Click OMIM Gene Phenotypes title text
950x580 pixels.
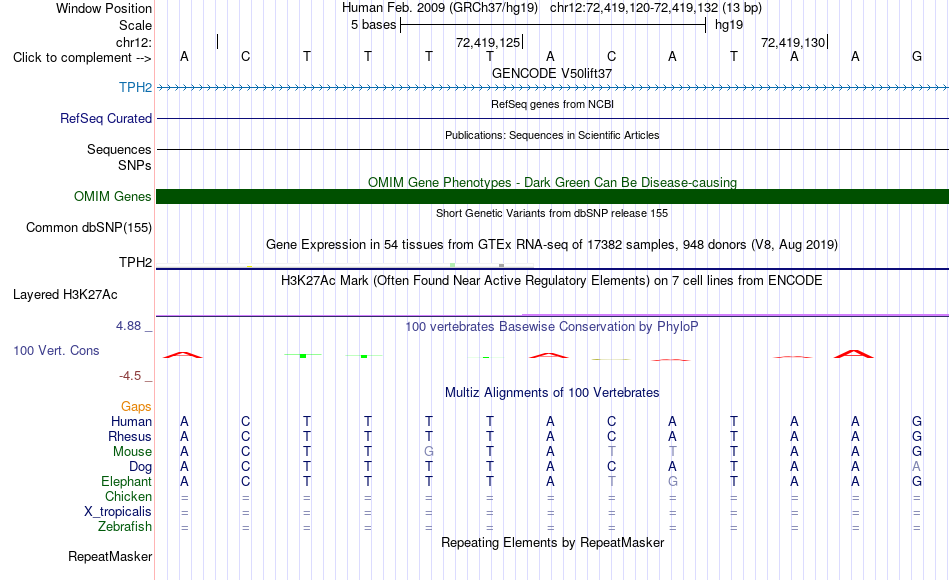click(552, 182)
